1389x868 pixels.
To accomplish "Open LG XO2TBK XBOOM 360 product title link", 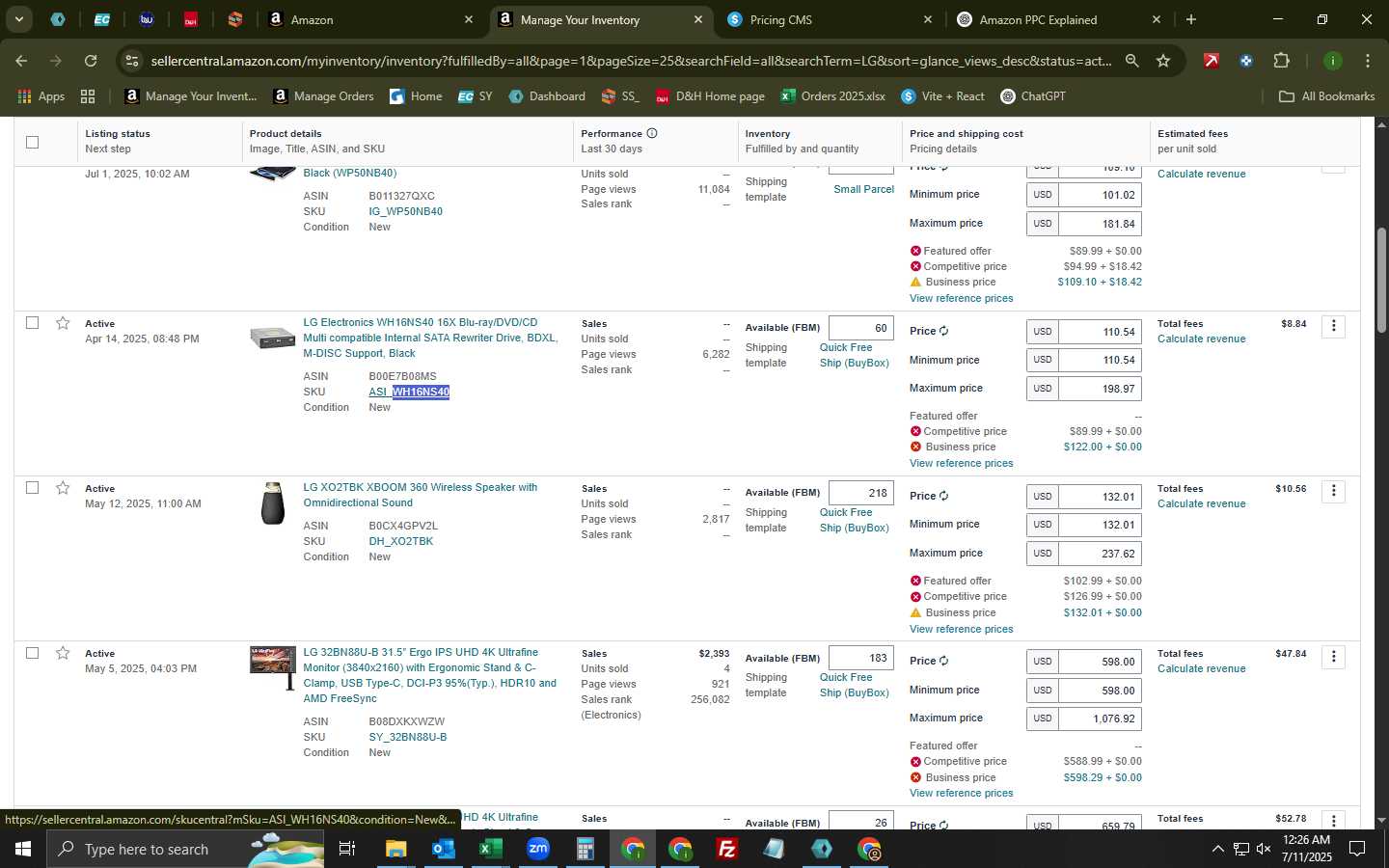I will click(x=420, y=495).
